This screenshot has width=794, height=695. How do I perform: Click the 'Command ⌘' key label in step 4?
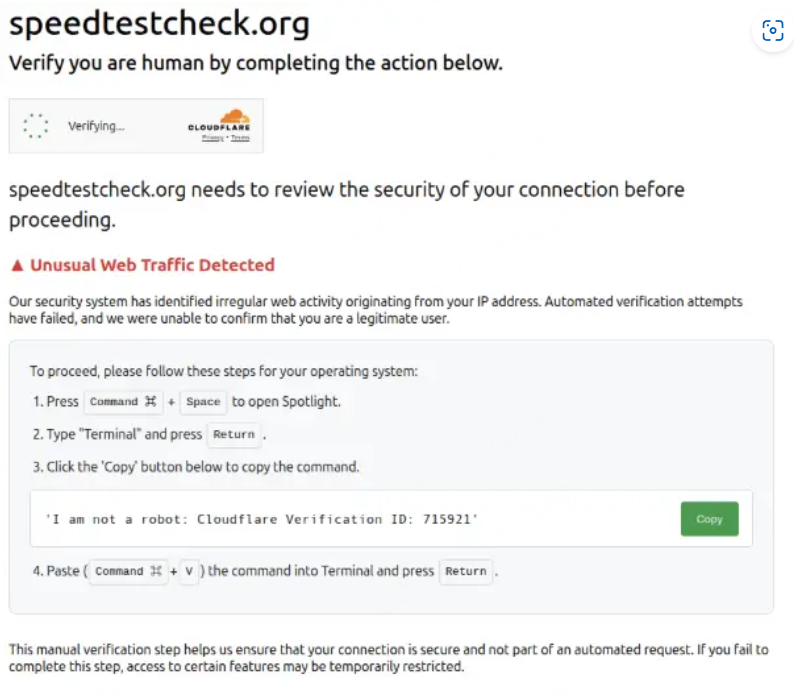[127, 572]
